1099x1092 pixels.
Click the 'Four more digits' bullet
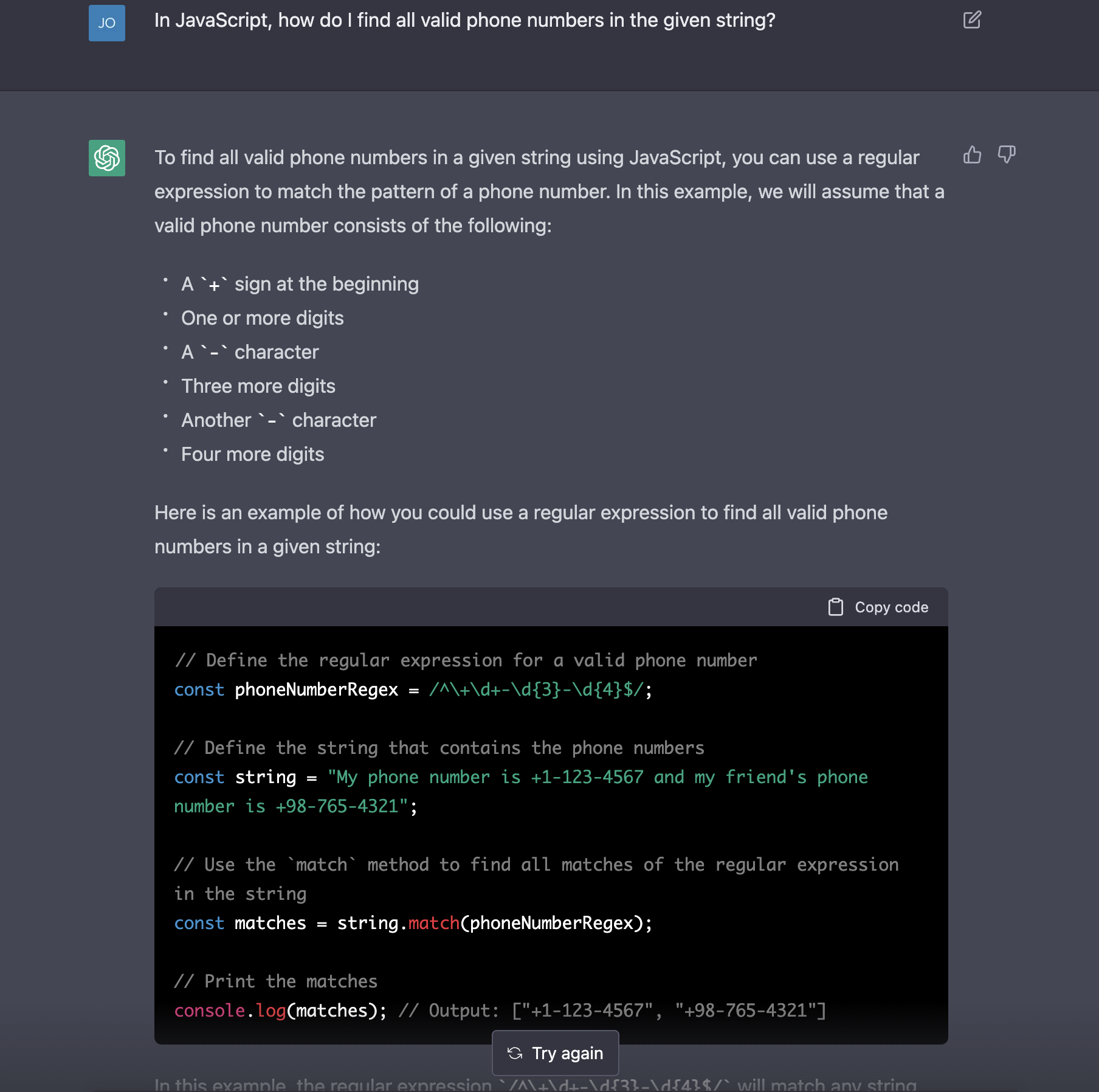pos(252,454)
